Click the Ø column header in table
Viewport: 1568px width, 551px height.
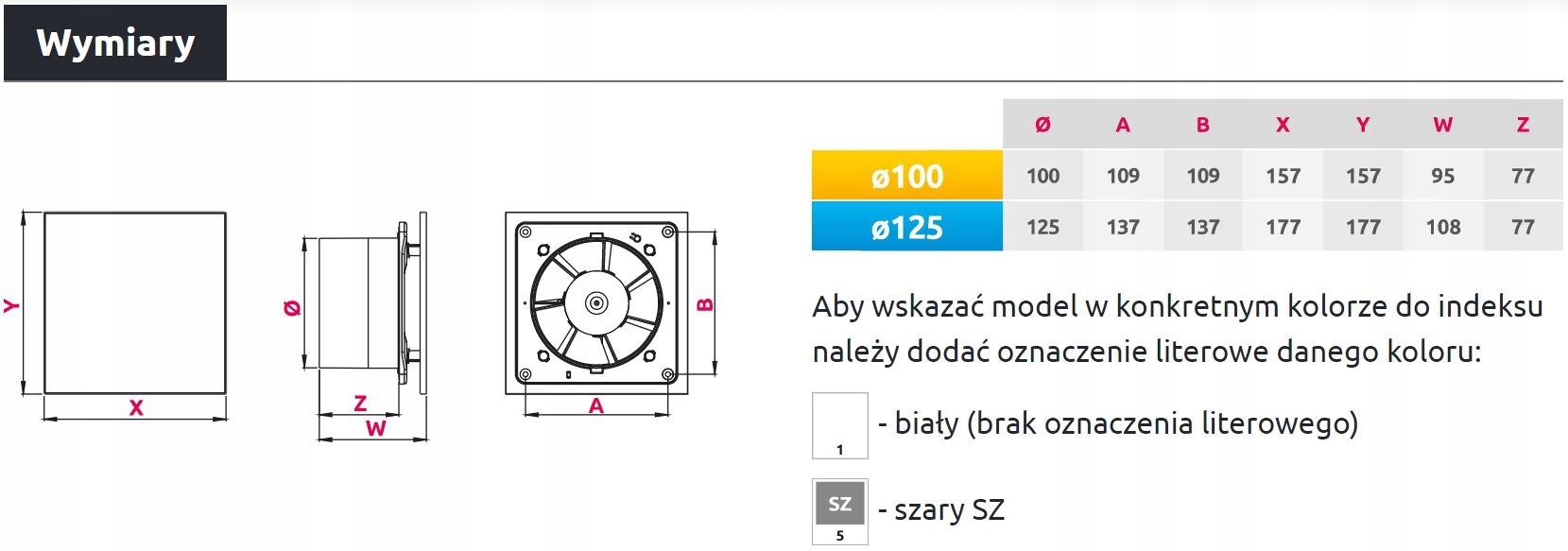tap(1042, 125)
